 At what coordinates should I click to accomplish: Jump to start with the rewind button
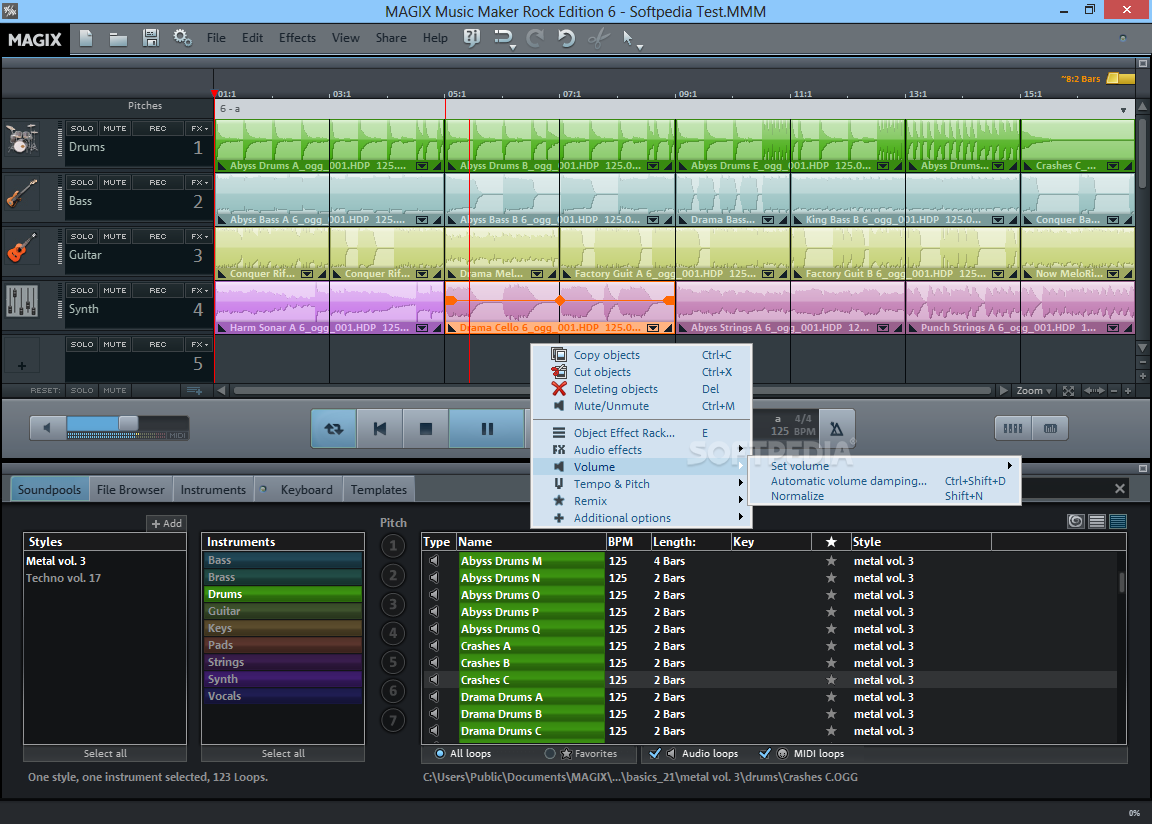point(380,429)
